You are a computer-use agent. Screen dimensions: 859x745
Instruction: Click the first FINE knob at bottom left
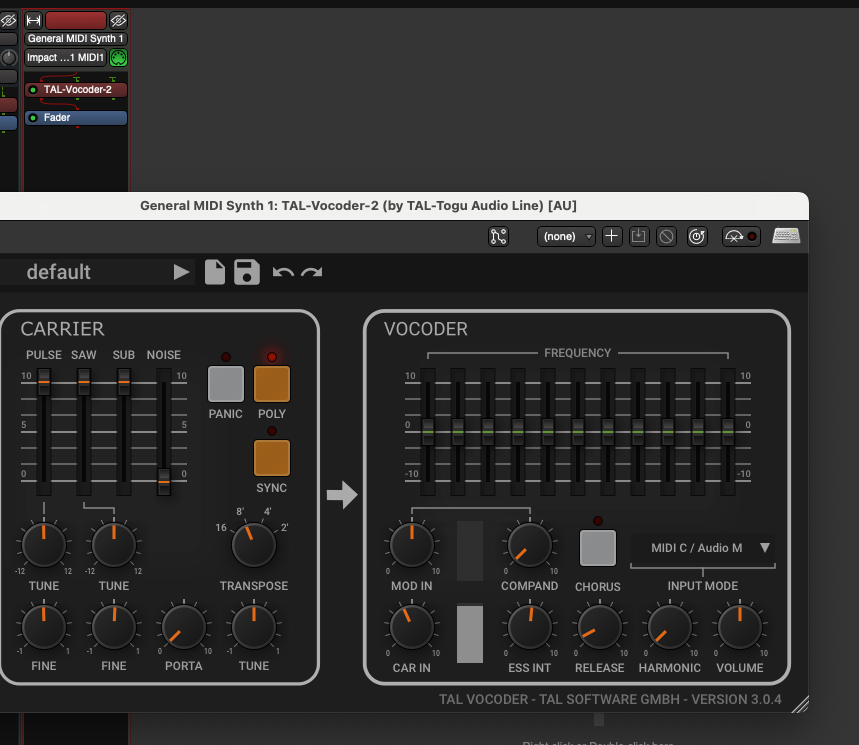tap(43, 627)
